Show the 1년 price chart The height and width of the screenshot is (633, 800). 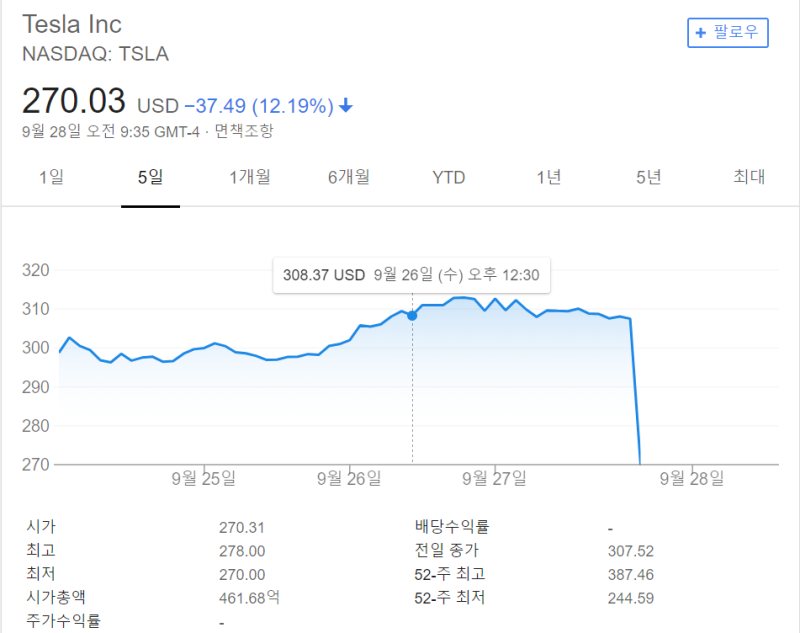[548, 177]
